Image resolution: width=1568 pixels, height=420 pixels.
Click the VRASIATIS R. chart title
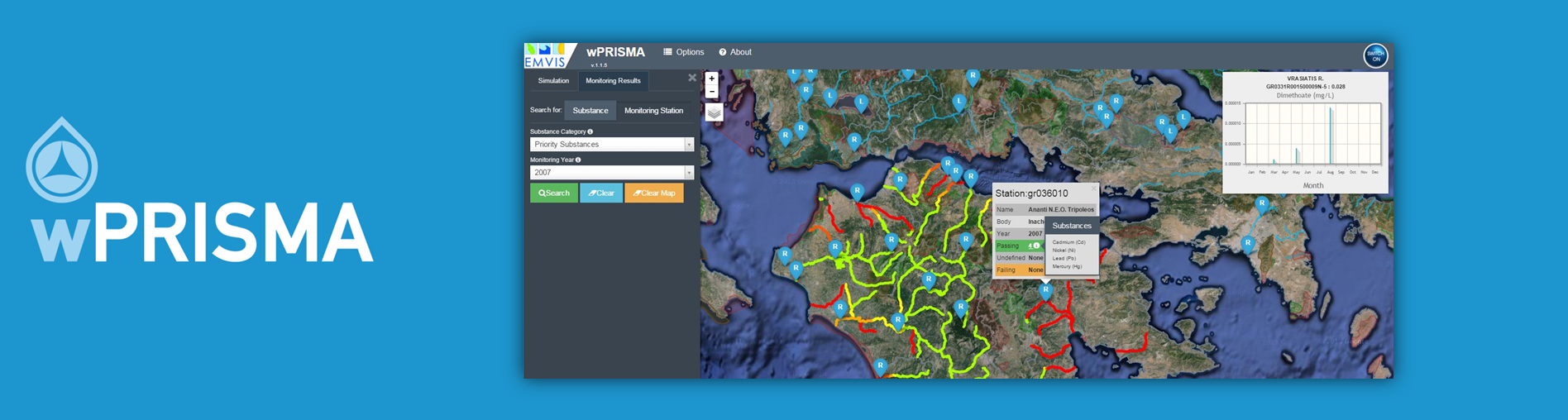tap(1305, 79)
